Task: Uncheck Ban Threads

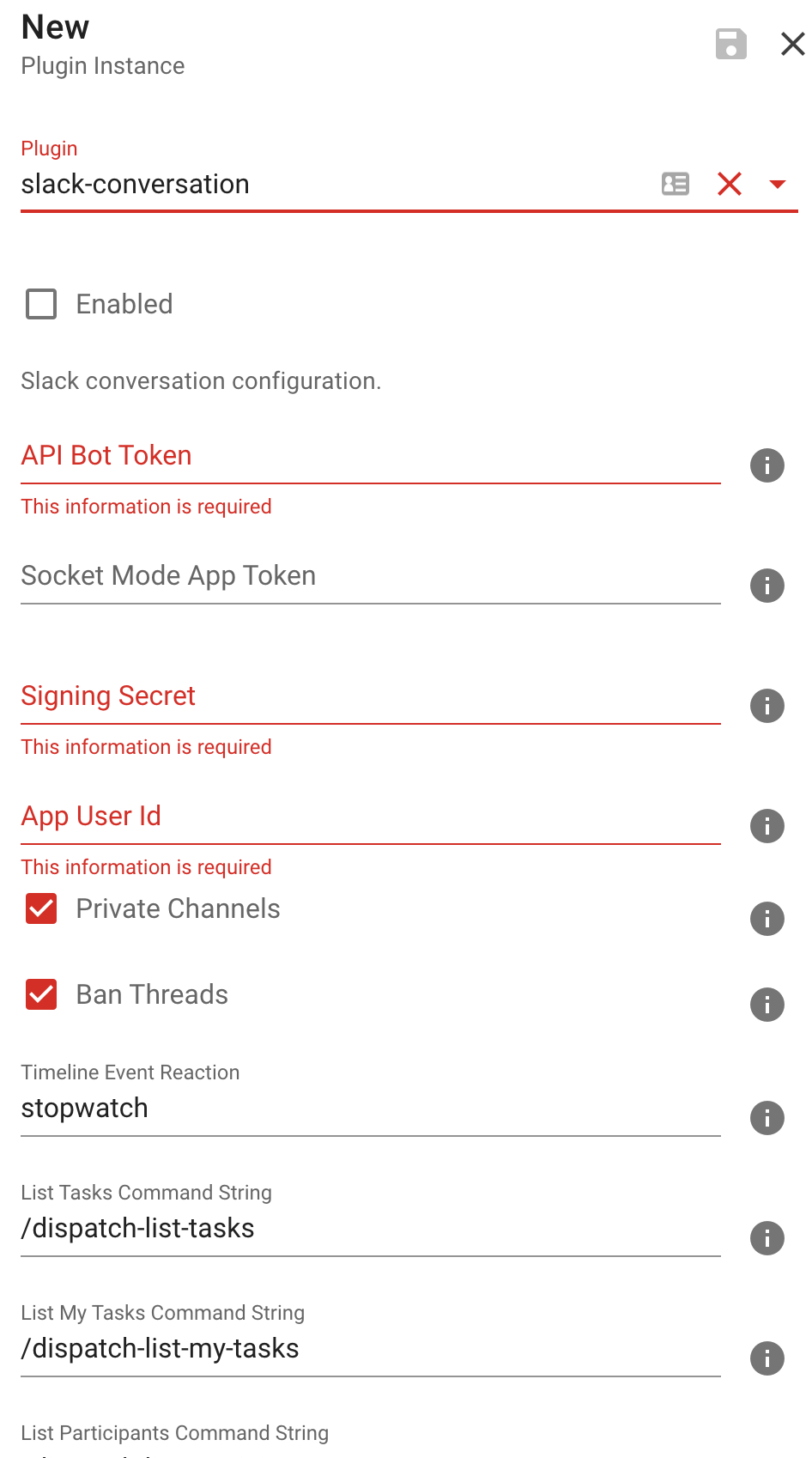Action: (40, 994)
